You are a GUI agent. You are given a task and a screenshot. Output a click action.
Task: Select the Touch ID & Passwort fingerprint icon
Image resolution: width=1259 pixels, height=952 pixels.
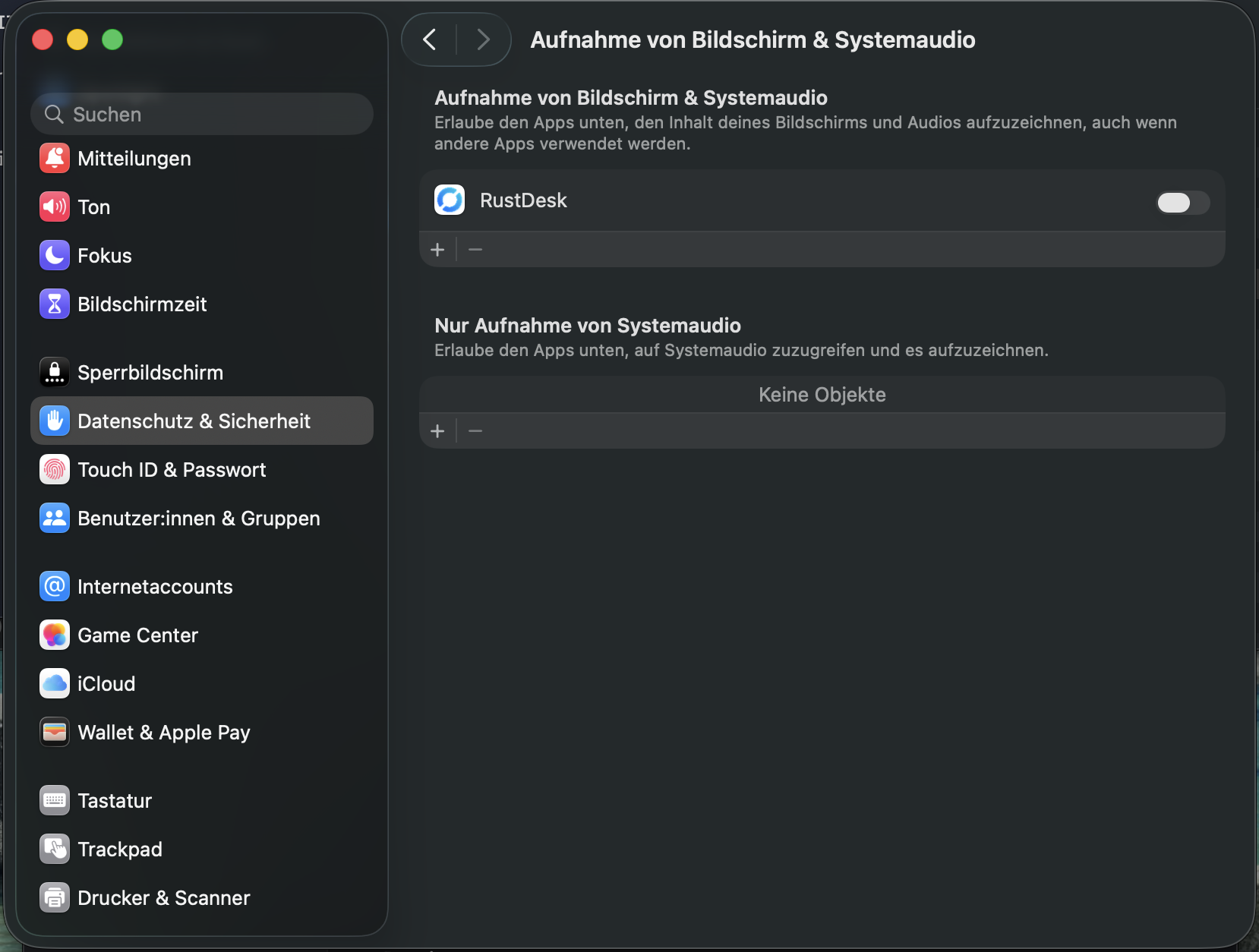54,469
